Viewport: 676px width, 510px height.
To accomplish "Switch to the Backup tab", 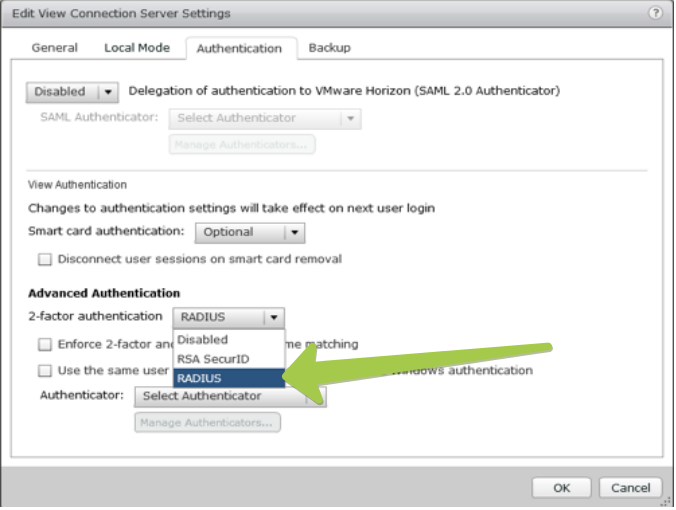I will (329, 48).
